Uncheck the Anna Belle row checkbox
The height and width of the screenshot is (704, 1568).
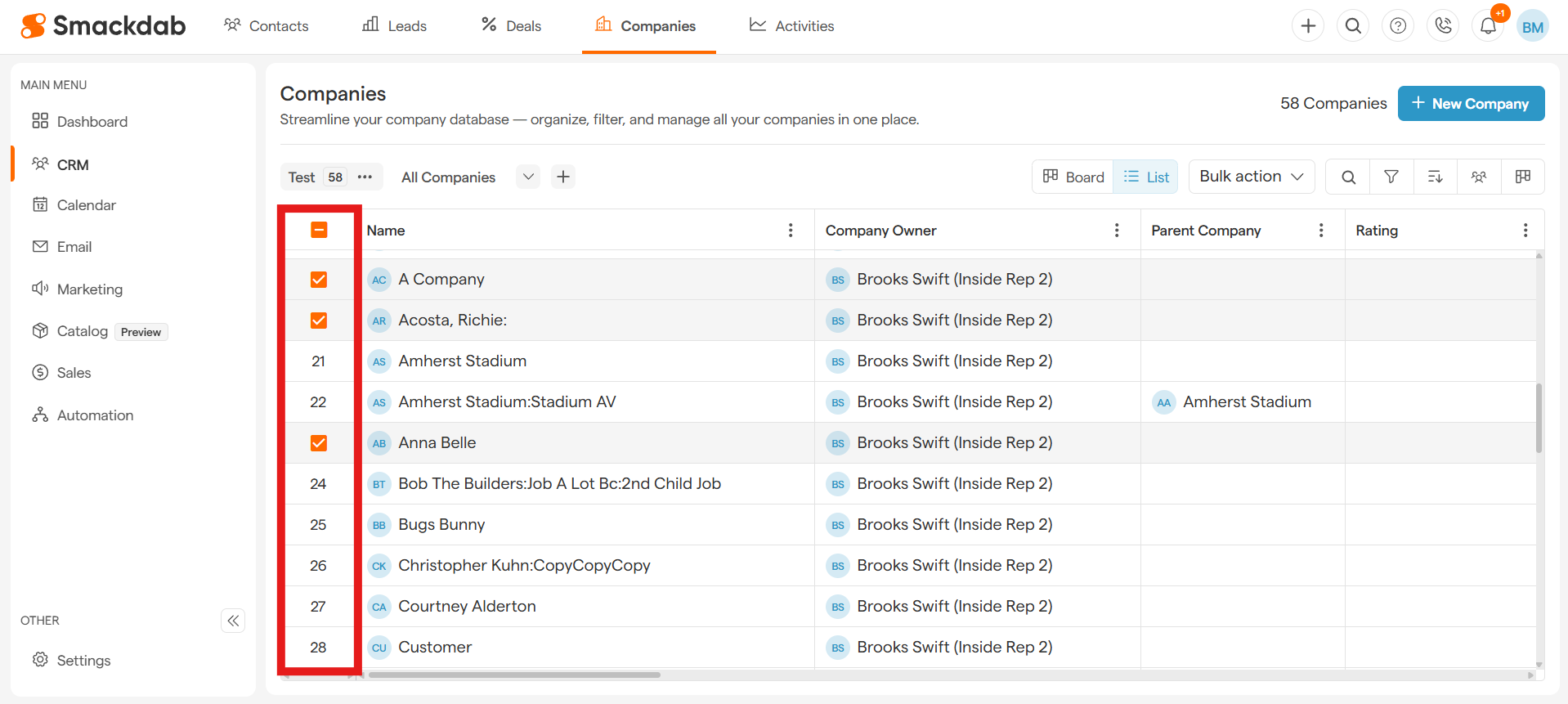pos(319,443)
